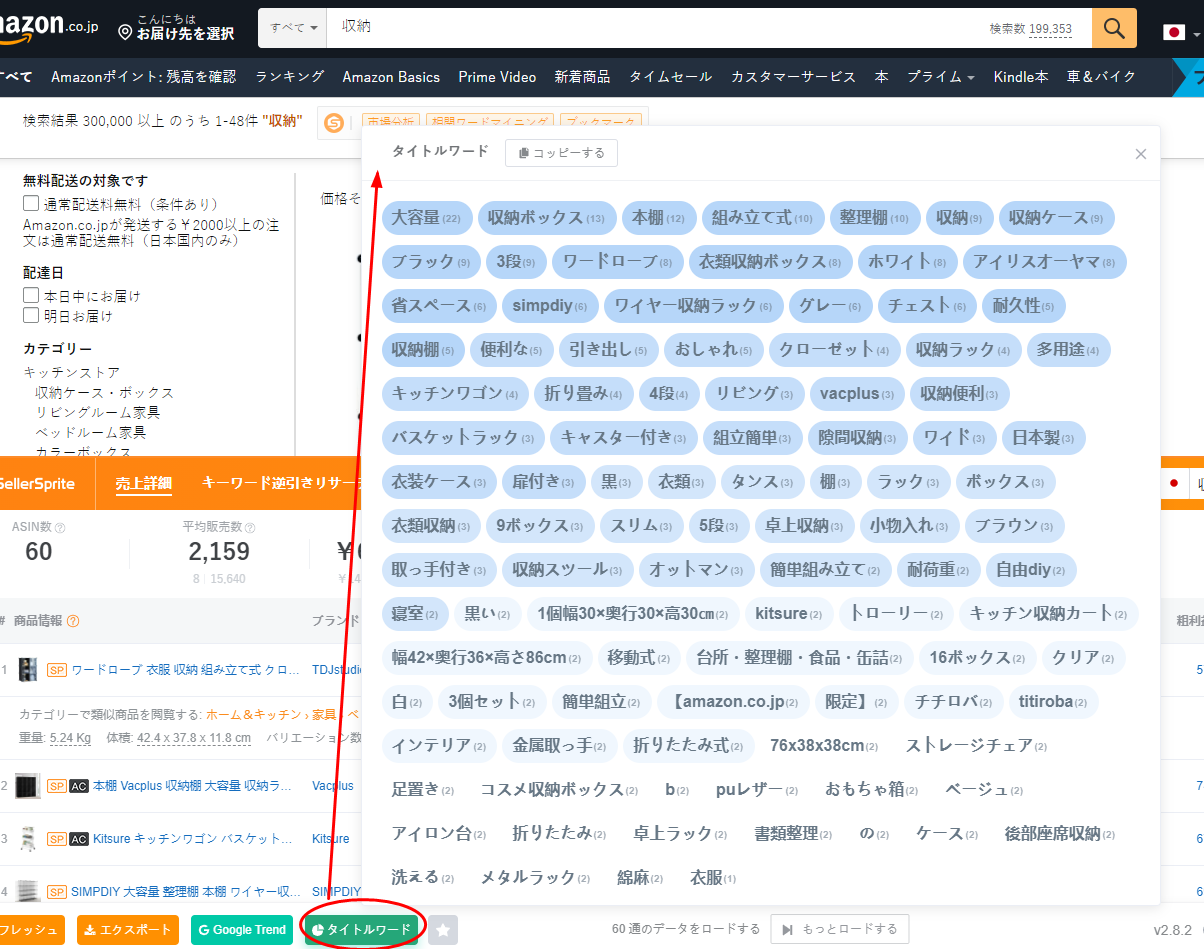This screenshot has width=1204, height=949.
Task: Select the 収納ボックス (13) keyword tag
Action: [x=546, y=218]
